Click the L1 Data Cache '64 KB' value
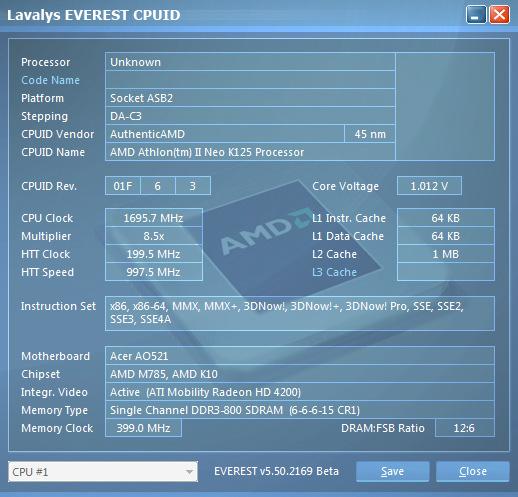The width and height of the screenshot is (518, 497). pyautogui.click(x=446, y=236)
